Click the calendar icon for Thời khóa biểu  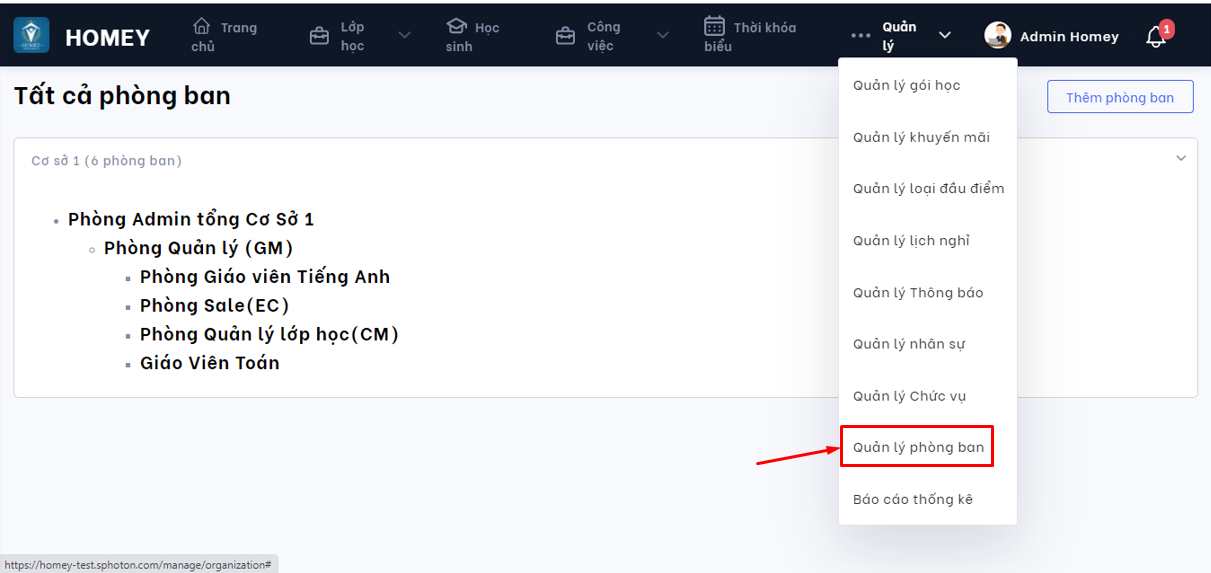pyautogui.click(x=714, y=25)
